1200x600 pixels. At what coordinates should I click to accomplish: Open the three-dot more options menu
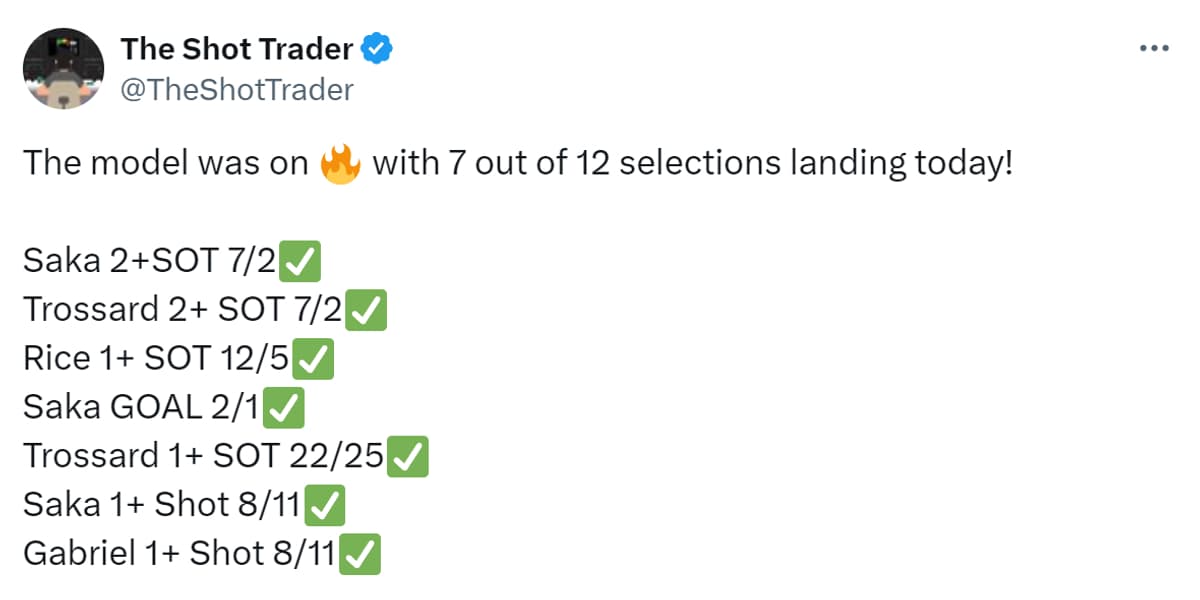click(1154, 48)
